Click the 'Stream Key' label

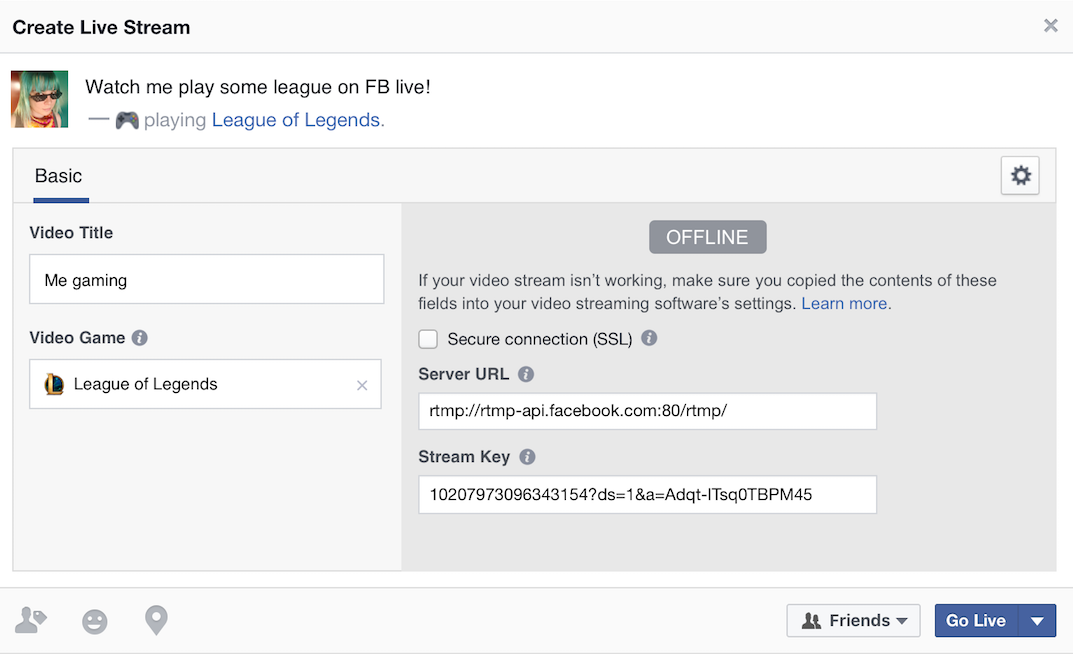(465, 457)
